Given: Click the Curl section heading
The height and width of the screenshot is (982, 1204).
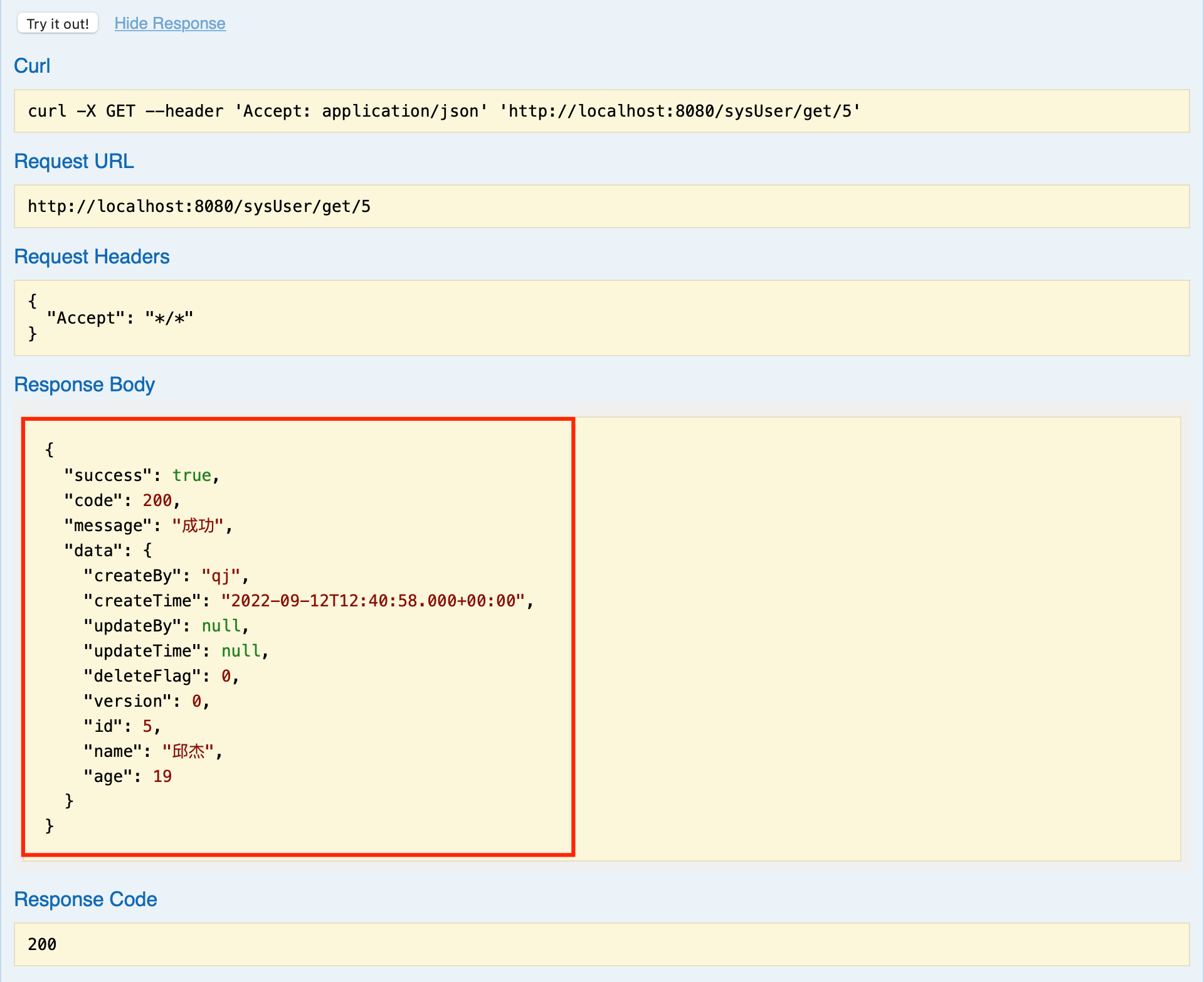Looking at the screenshot, I should [x=32, y=66].
